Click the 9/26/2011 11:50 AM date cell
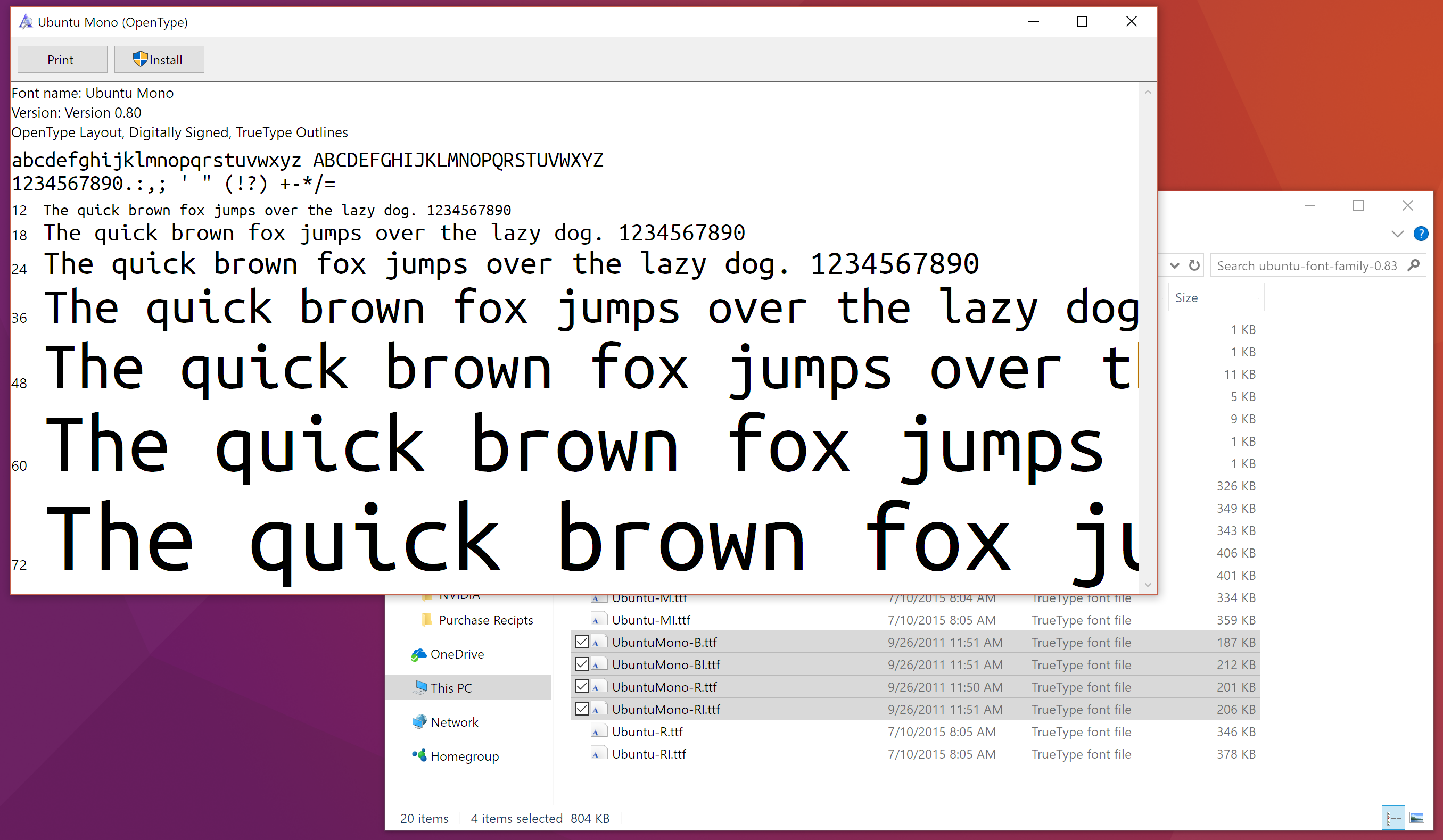The image size is (1443, 840). point(945,687)
